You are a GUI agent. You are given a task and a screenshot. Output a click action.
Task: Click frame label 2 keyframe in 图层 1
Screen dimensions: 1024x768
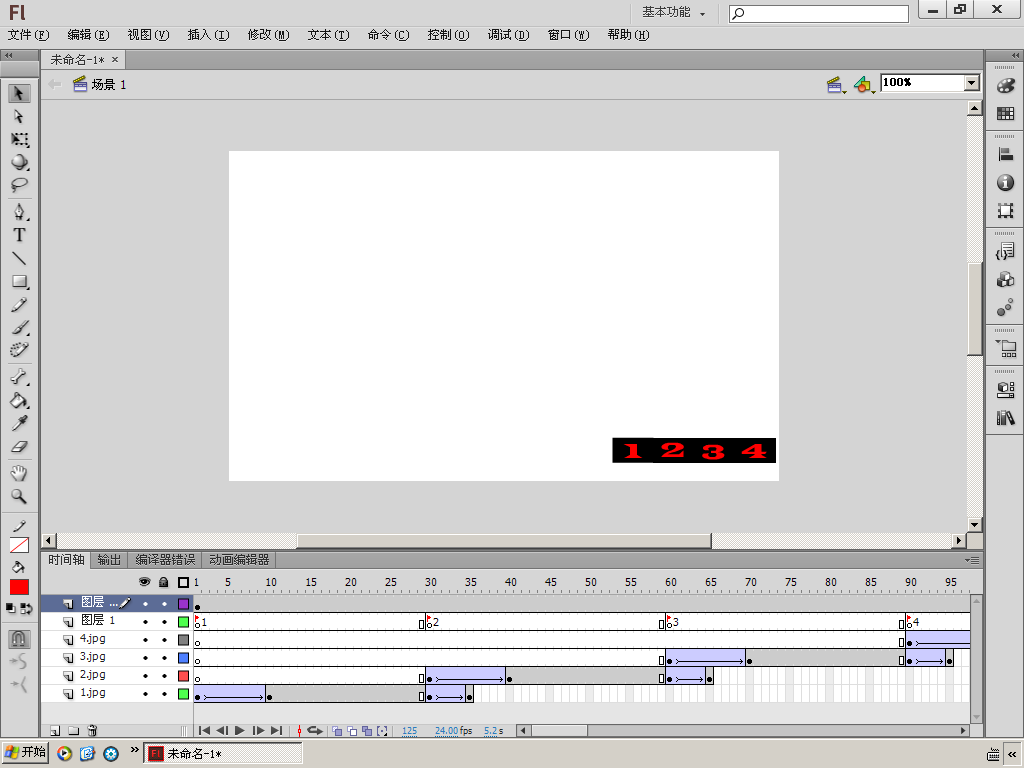[429, 622]
